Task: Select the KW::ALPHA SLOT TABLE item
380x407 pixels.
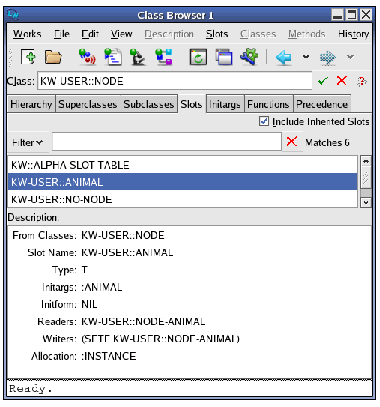Action: 183,165
